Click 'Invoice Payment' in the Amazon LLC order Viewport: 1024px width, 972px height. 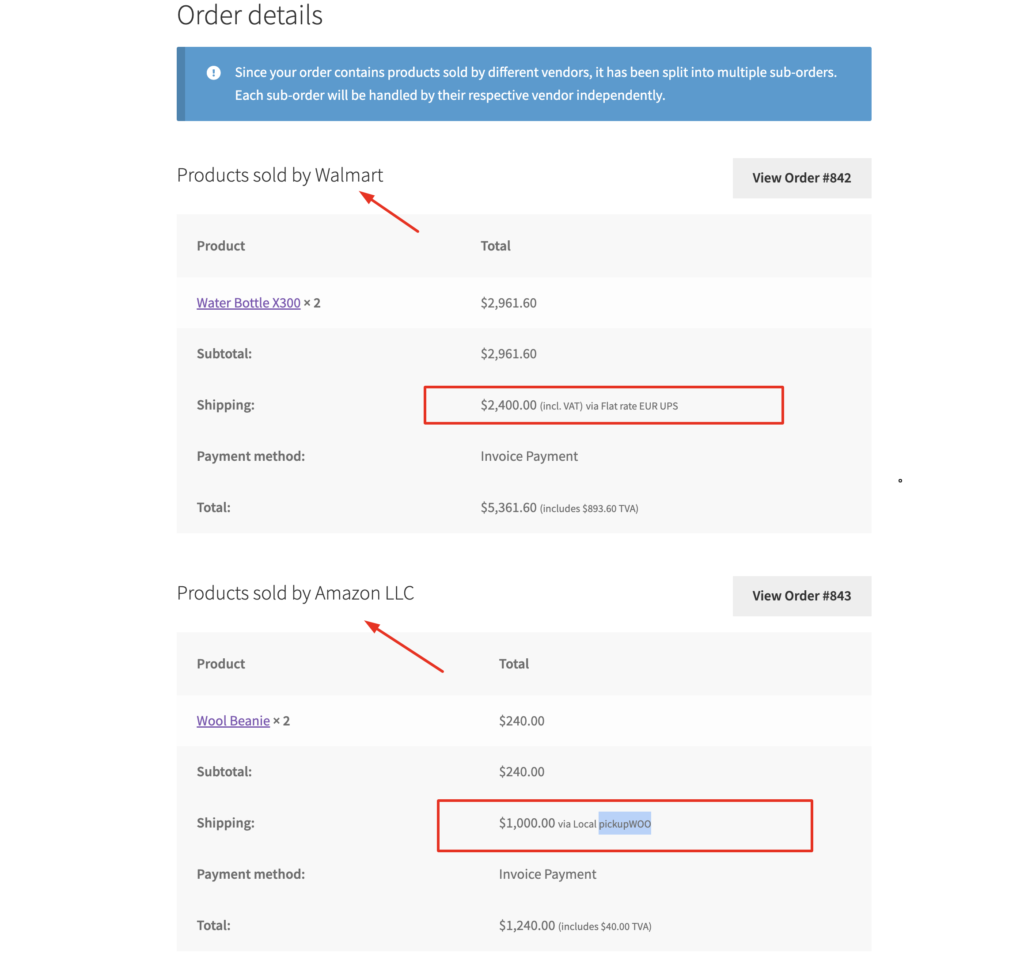[547, 875]
